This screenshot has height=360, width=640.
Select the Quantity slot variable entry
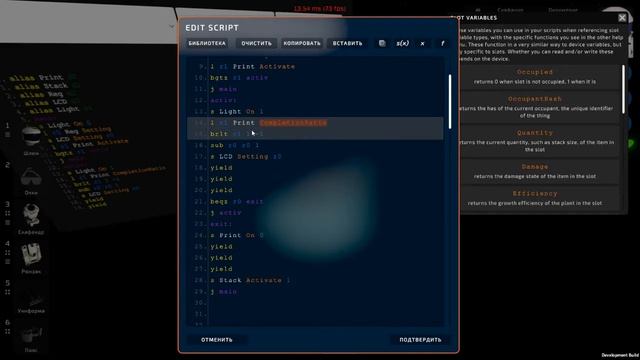535,141
